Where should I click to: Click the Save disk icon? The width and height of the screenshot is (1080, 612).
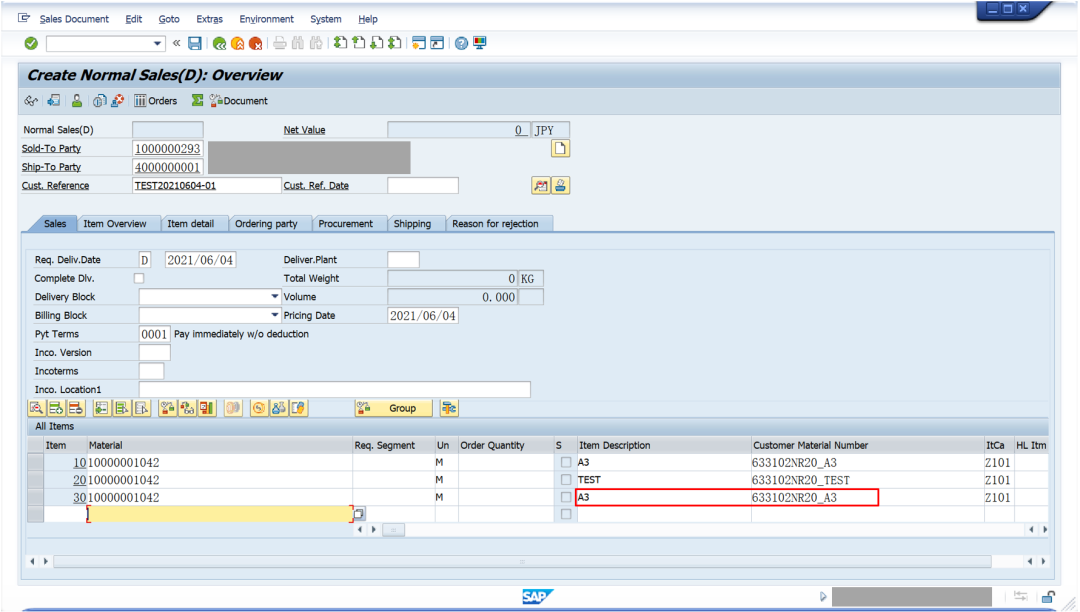click(195, 43)
